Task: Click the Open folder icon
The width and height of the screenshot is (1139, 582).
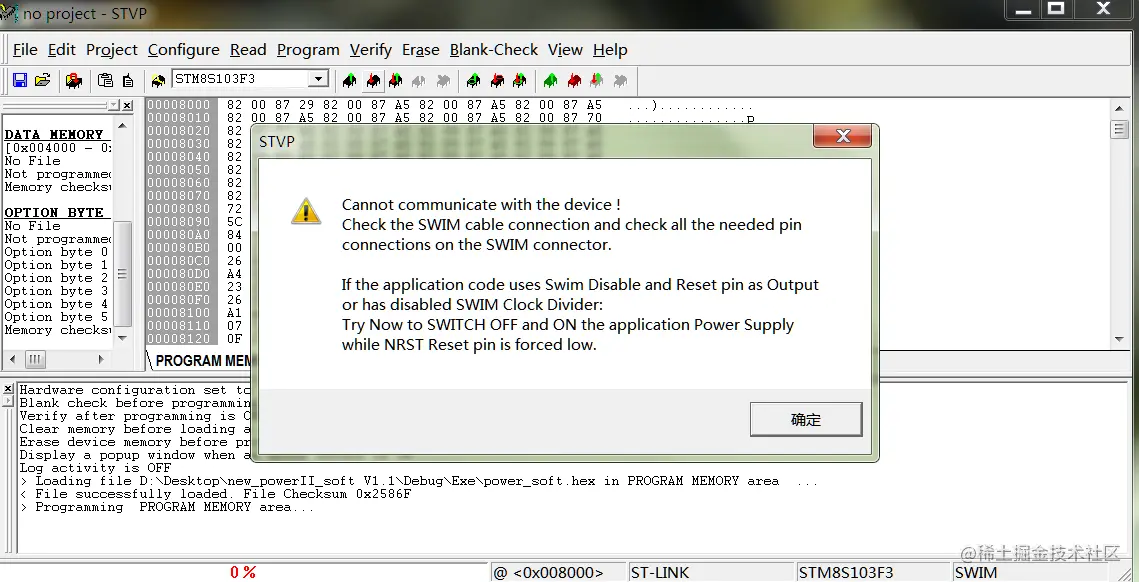Action: (43, 80)
